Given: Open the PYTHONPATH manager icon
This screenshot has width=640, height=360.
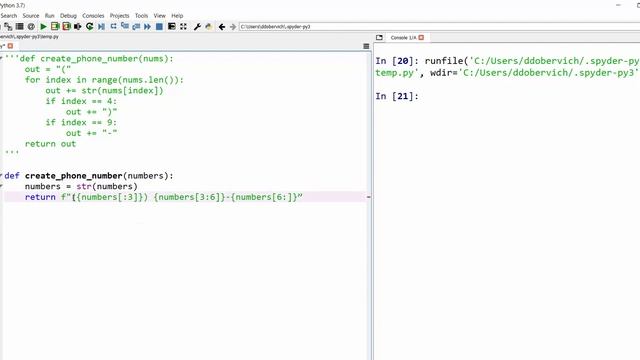Looking at the screenshot, I should click(209, 27).
